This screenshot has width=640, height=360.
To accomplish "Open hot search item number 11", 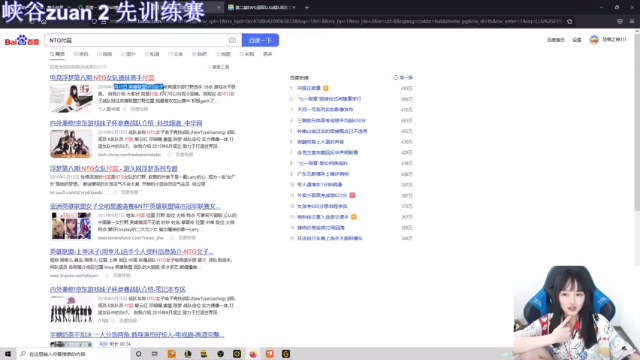I will pyautogui.click(x=322, y=196).
